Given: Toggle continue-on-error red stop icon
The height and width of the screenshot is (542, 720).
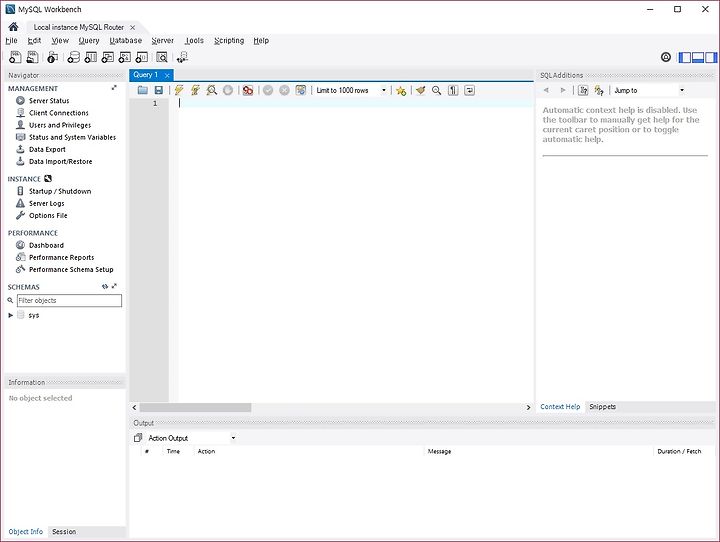Looking at the screenshot, I should click(x=248, y=90).
